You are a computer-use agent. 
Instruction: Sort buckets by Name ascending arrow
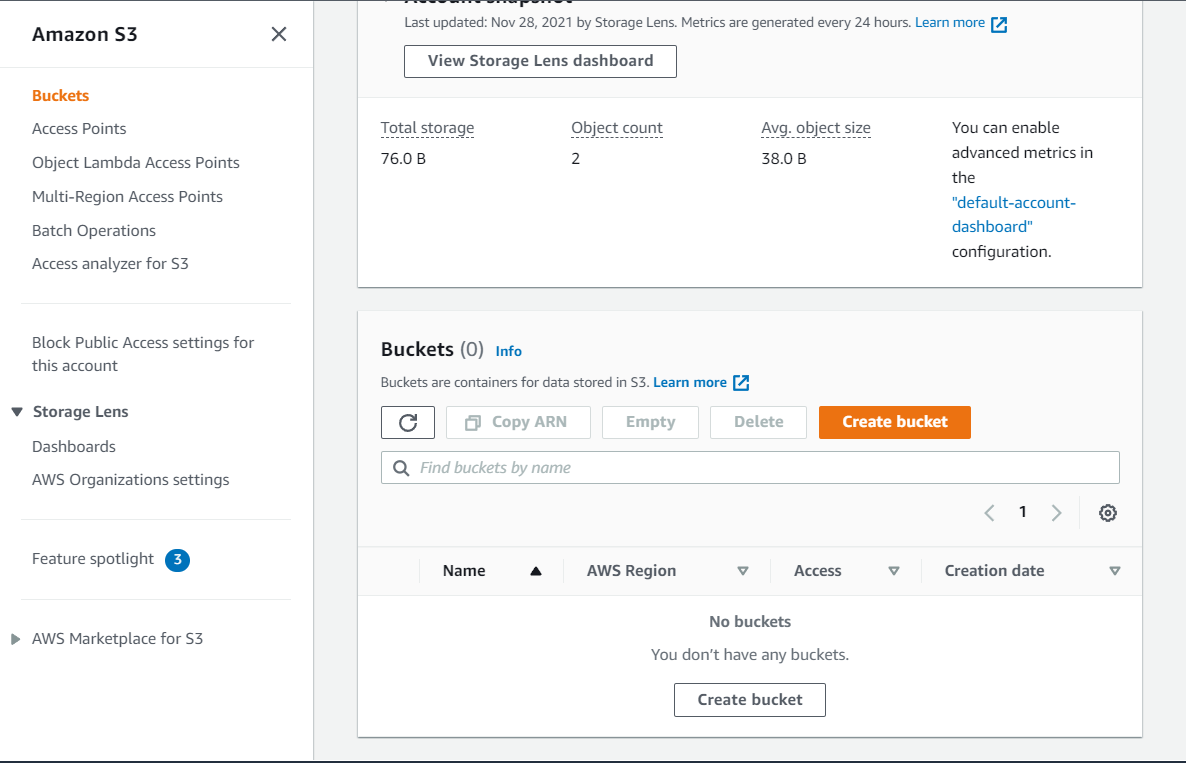coord(536,571)
